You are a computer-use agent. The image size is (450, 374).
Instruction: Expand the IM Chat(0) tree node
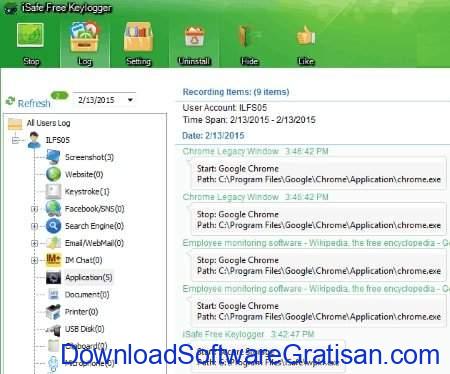coord(34,260)
